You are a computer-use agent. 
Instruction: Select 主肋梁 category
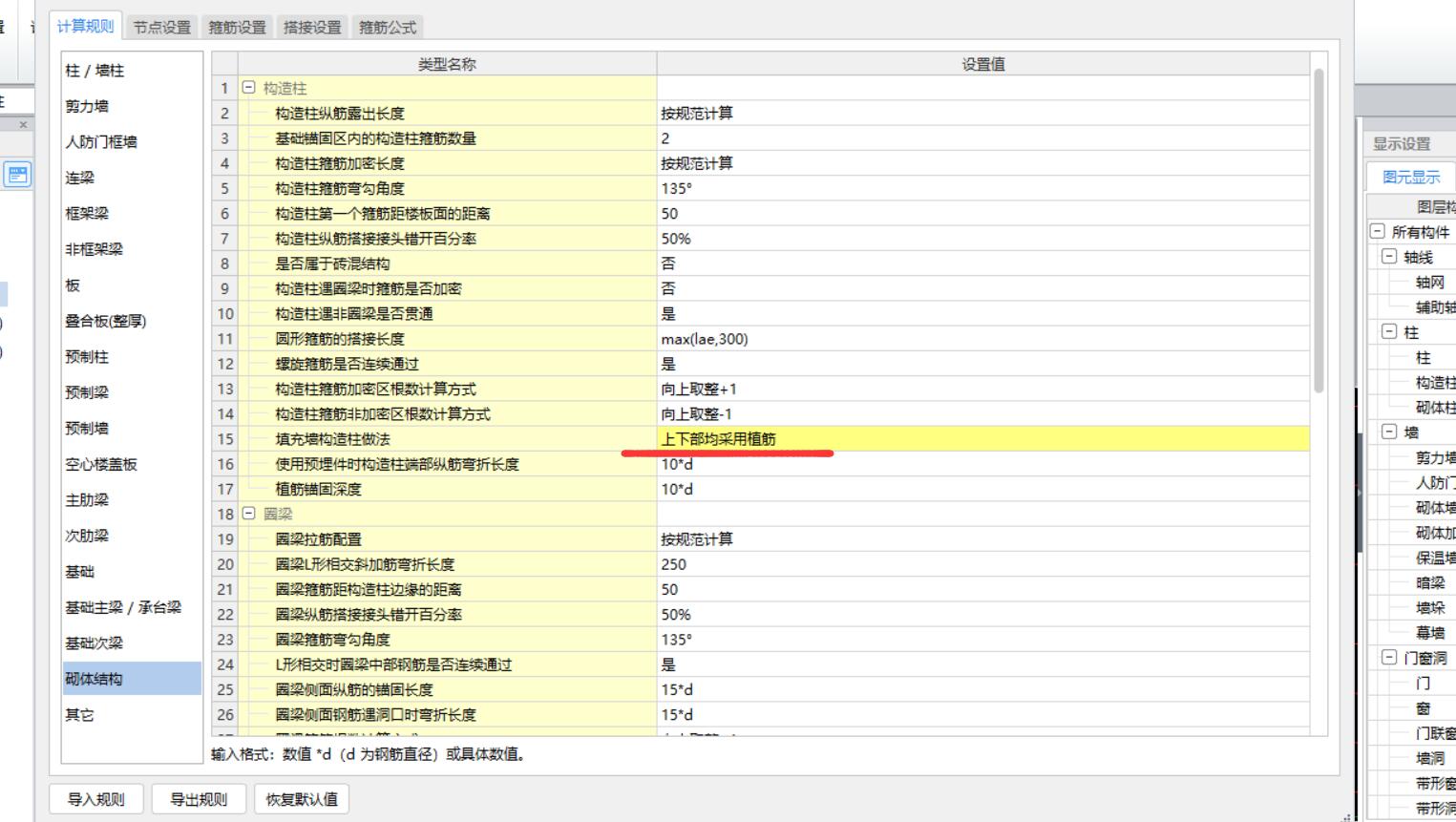click(x=133, y=500)
